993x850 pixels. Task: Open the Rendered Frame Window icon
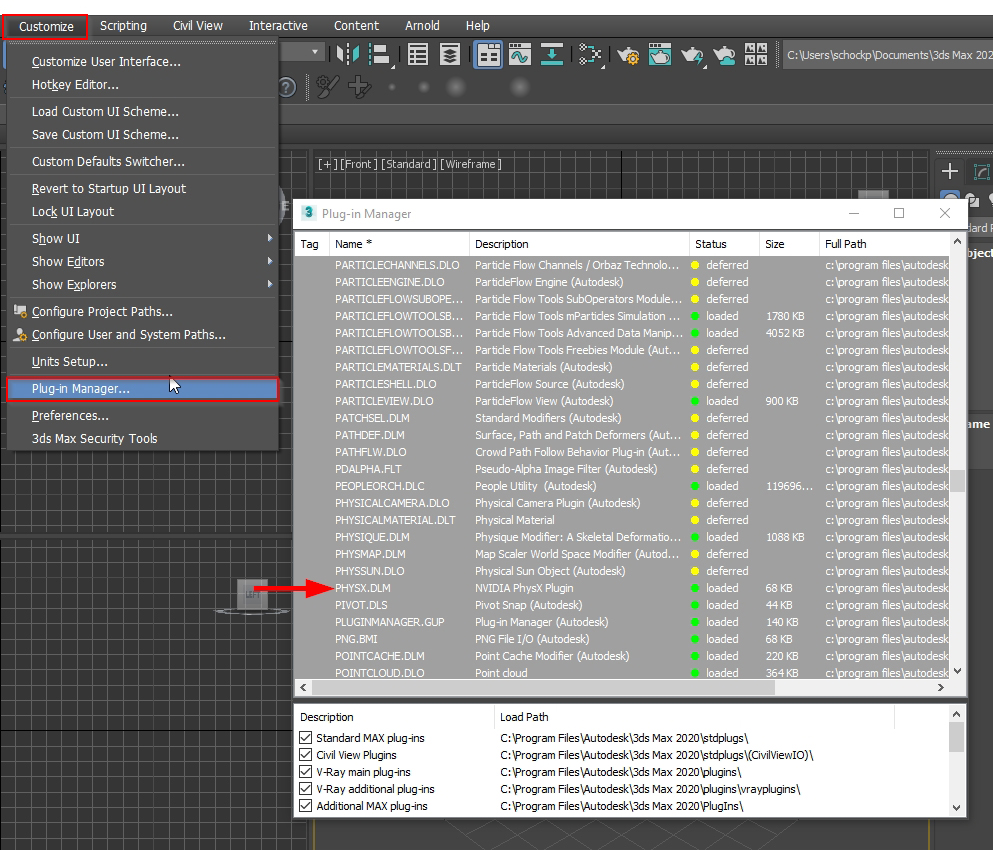click(x=660, y=55)
